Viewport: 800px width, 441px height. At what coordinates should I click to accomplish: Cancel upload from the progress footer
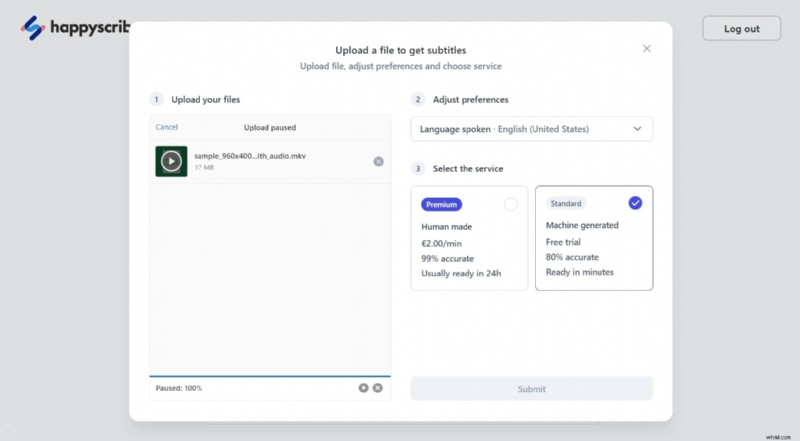coord(378,388)
